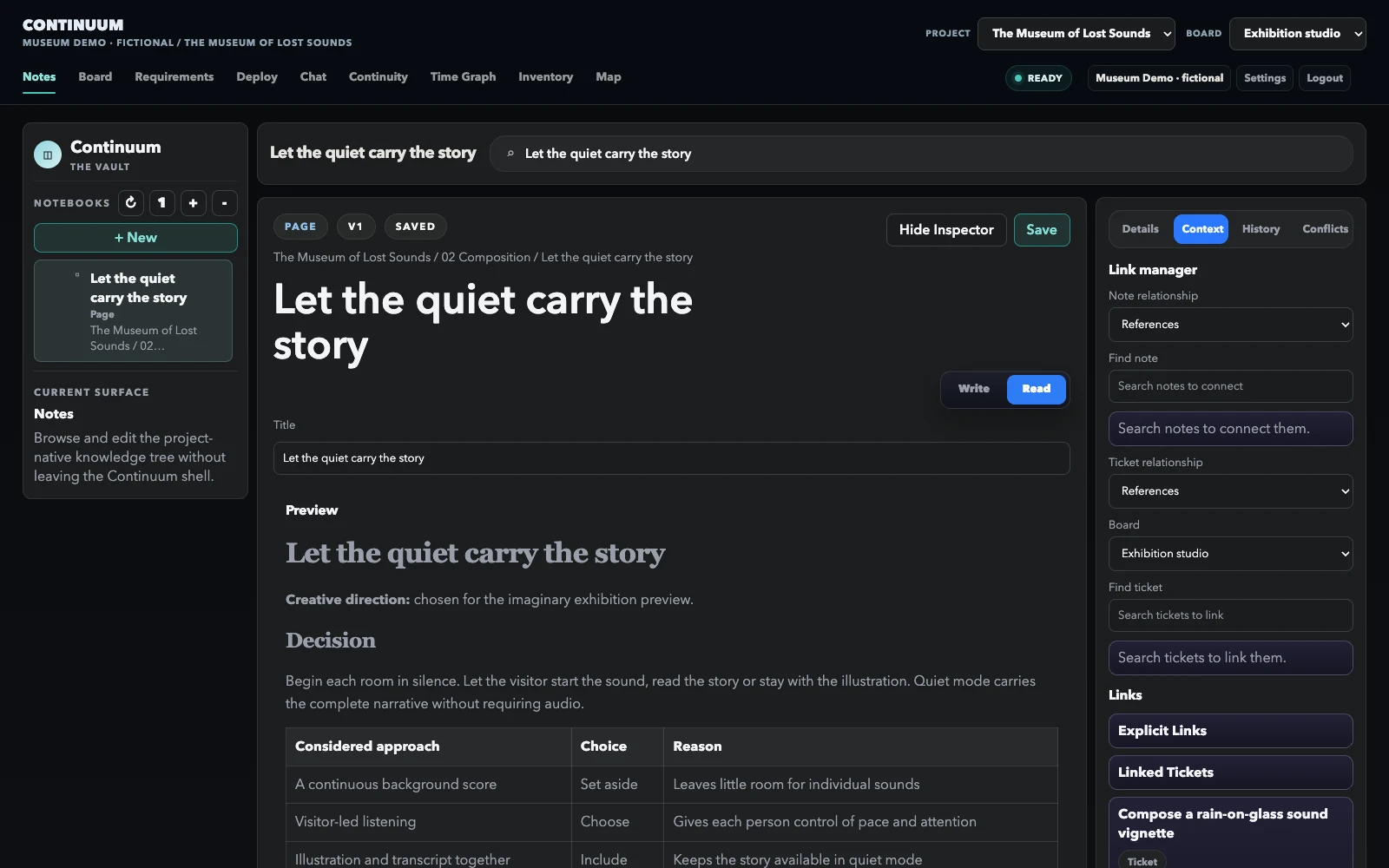
Task: Select 'Let the quiet carry the story' notebook page
Action: (133, 311)
